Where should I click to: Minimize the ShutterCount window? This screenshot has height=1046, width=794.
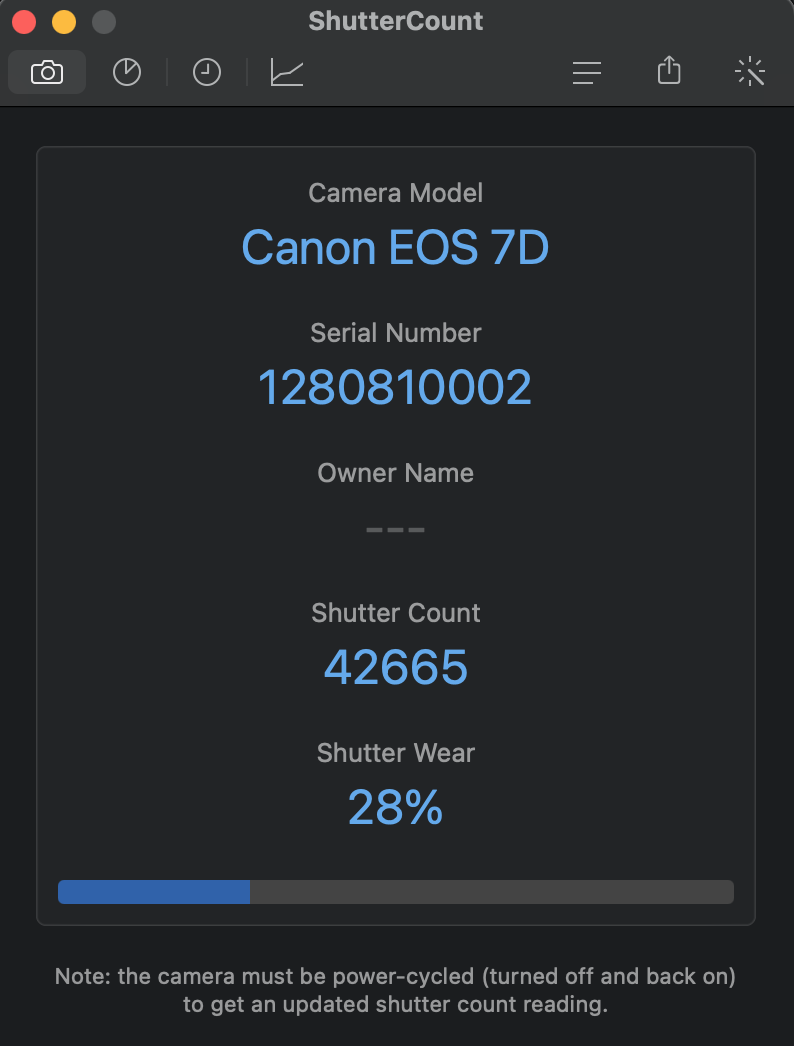[x=64, y=22]
